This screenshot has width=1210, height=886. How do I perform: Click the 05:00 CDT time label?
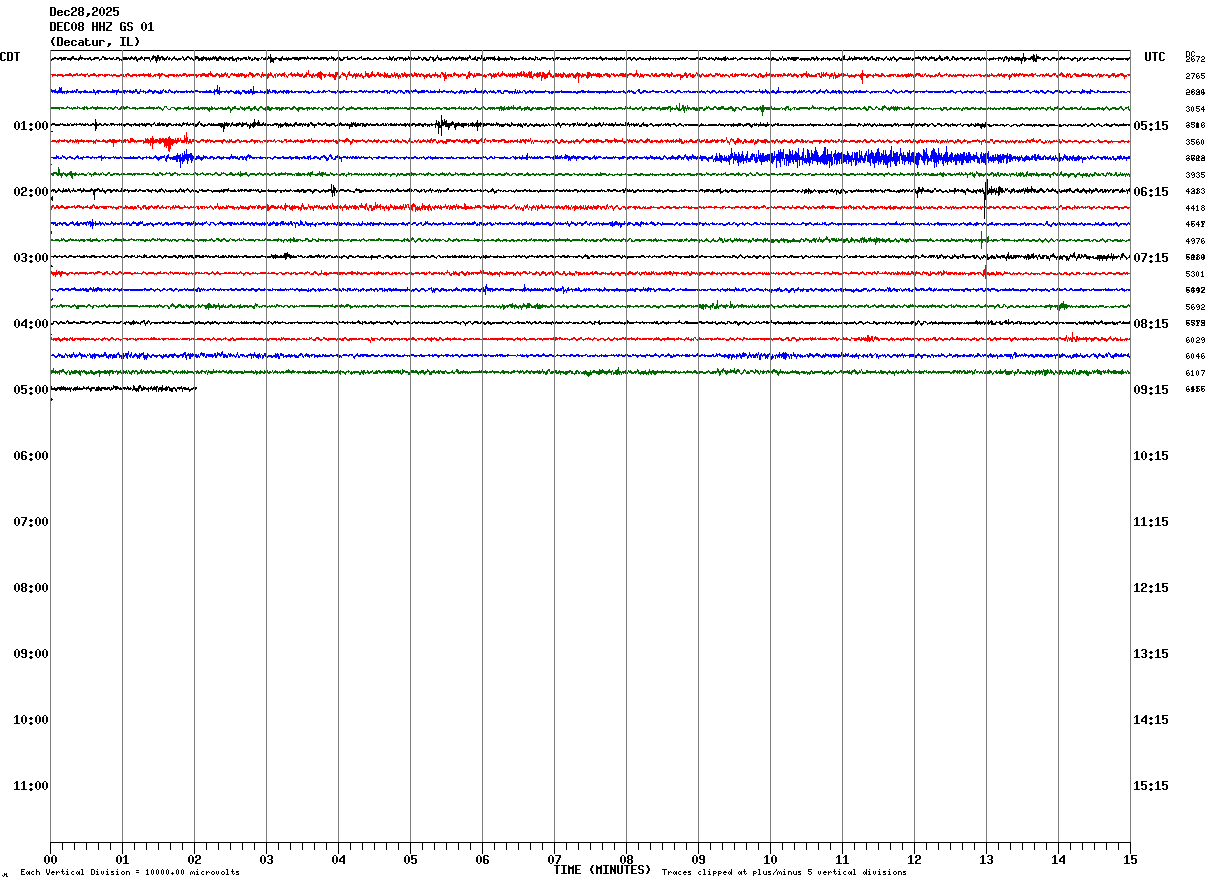click(31, 390)
